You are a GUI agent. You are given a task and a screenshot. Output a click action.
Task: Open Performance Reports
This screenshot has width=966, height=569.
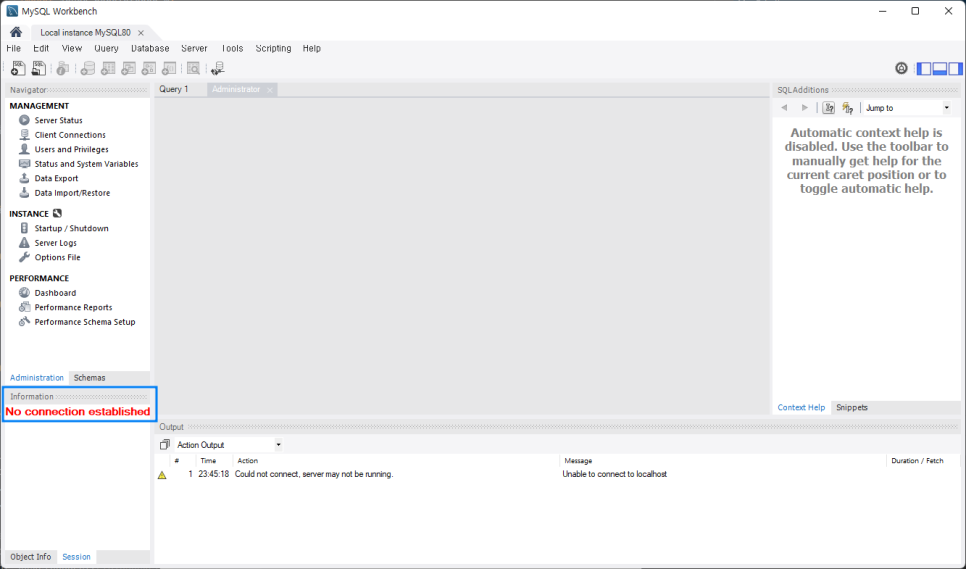tap(73, 307)
